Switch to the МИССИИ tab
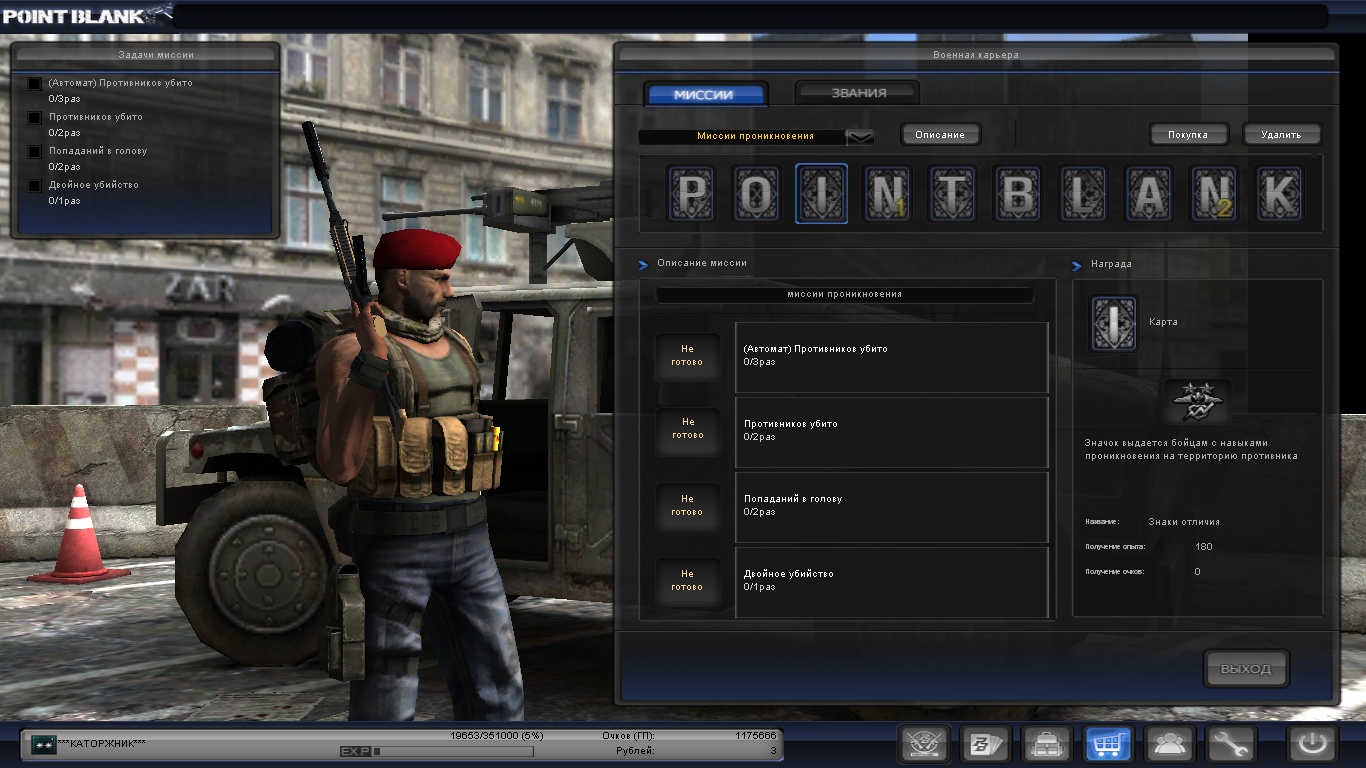This screenshot has height=768, width=1366. click(x=704, y=95)
